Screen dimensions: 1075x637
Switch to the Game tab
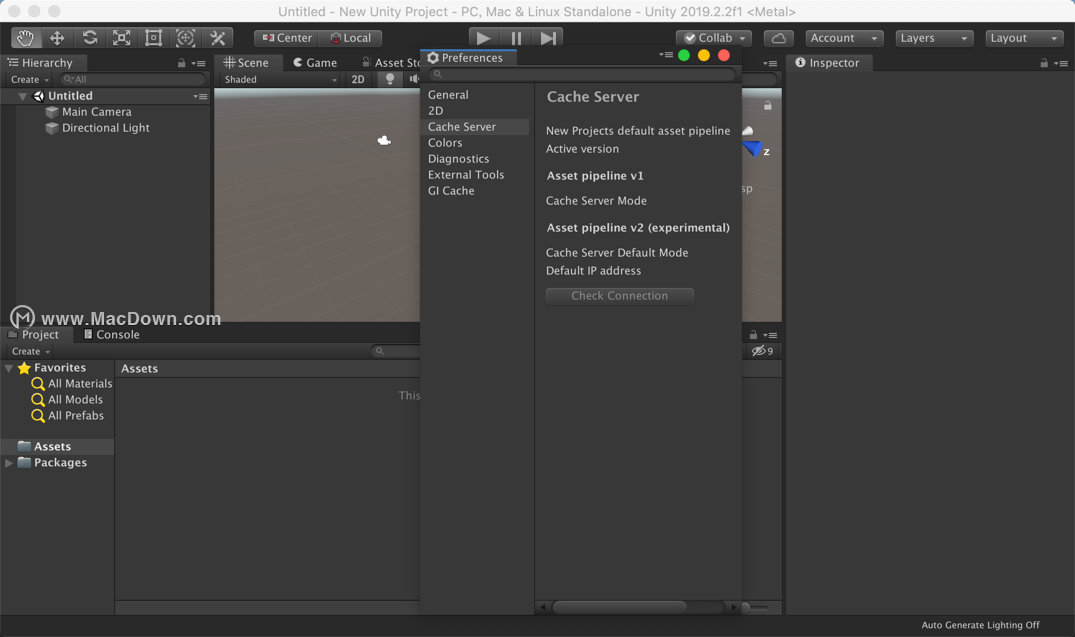315,63
